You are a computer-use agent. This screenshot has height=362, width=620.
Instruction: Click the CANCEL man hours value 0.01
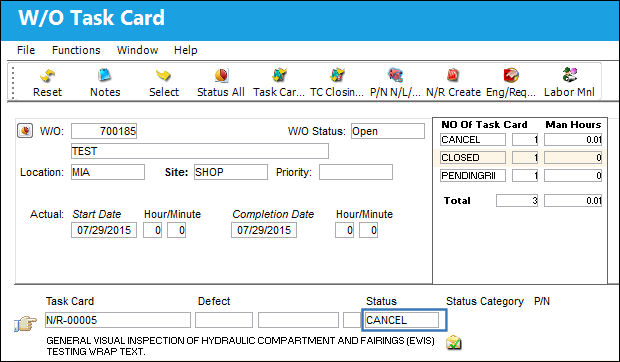573,140
